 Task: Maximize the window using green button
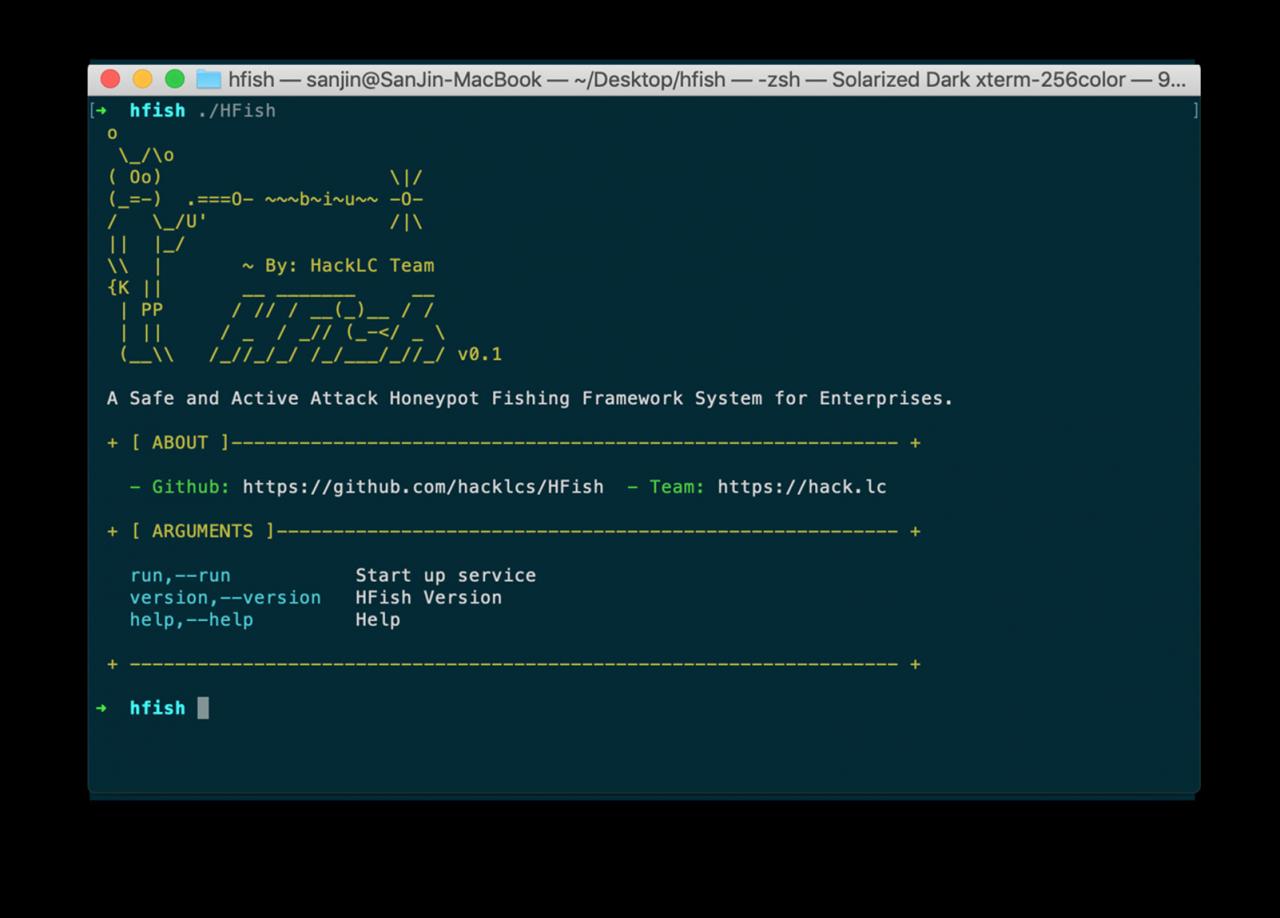(175, 80)
